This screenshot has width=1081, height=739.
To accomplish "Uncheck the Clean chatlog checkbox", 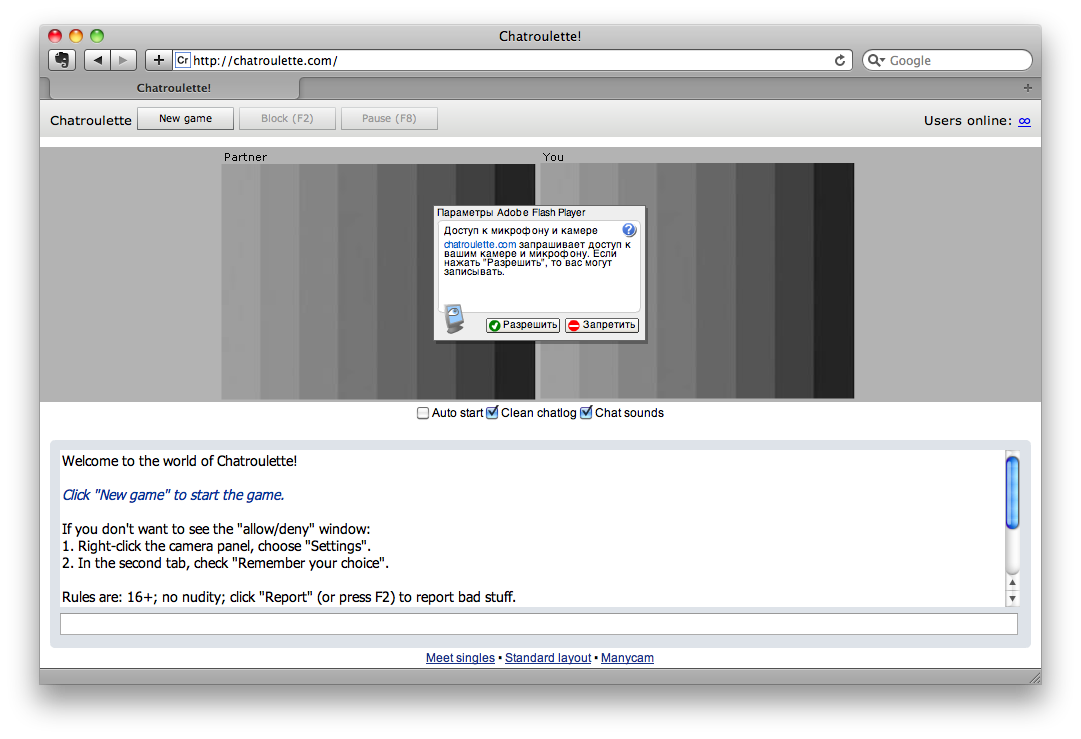I will pos(492,413).
